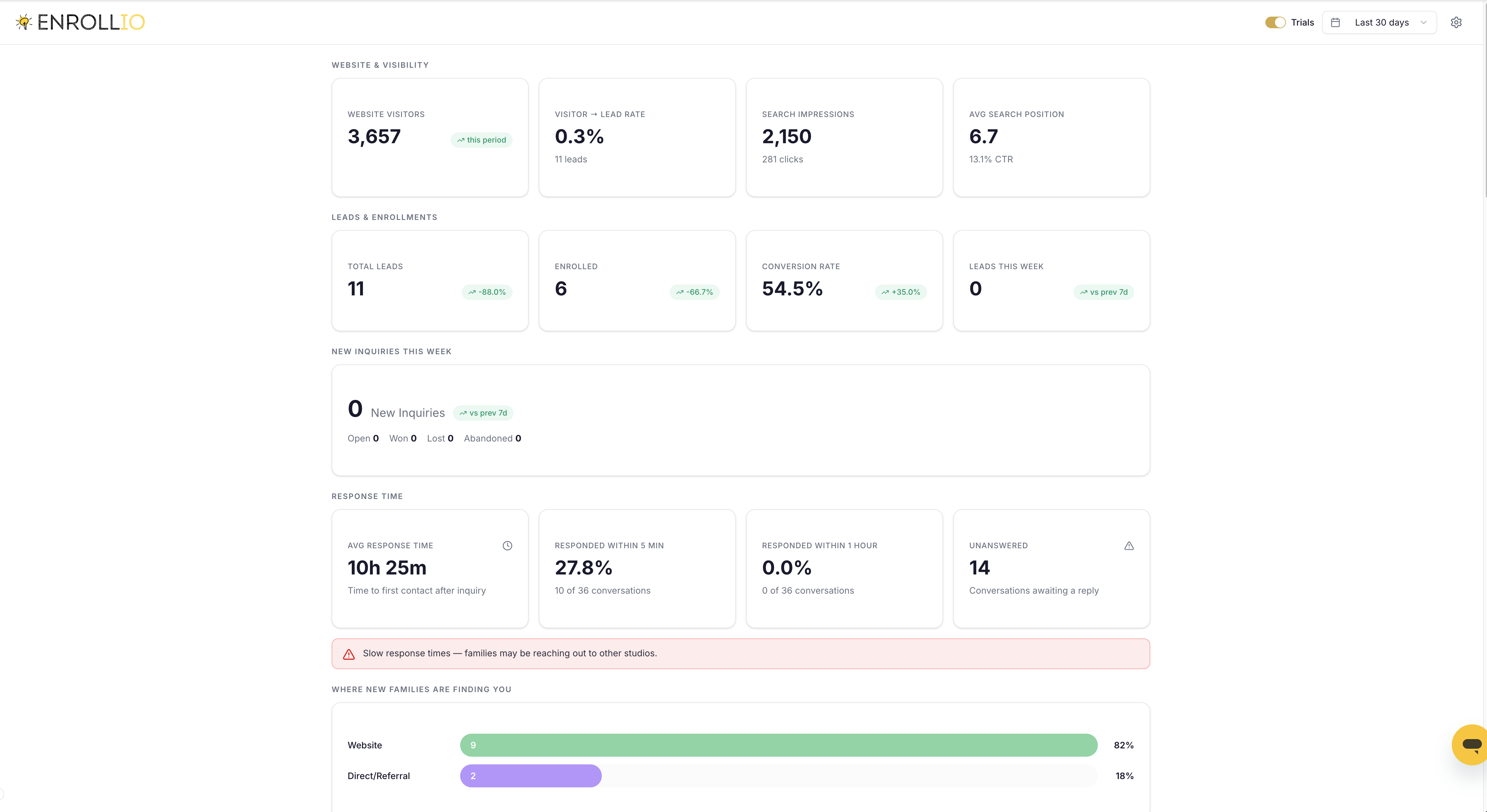Click the slow response times warning message
The height and width of the screenshot is (812, 1487).
pyautogui.click(x=510, y=653)
